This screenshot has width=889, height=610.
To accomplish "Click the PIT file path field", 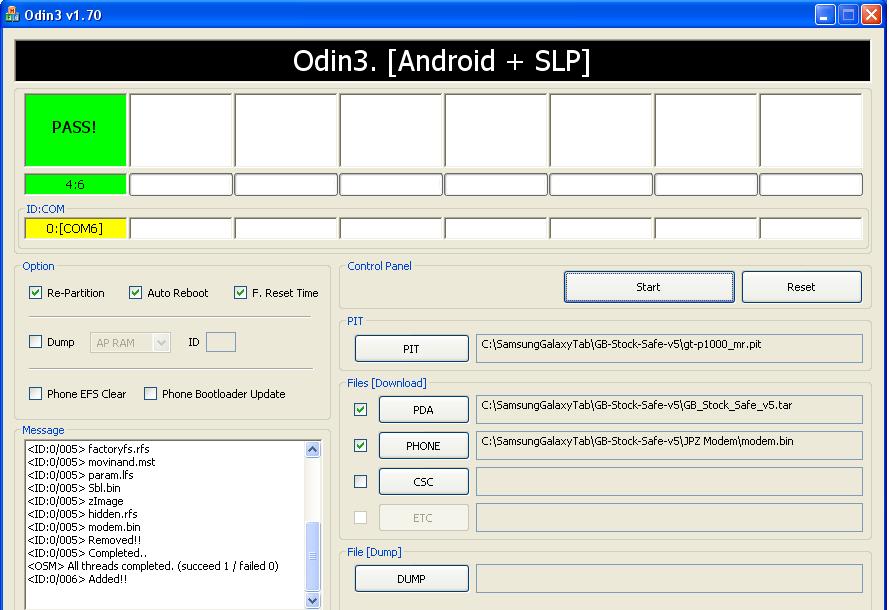I will (x=669, y=348).
